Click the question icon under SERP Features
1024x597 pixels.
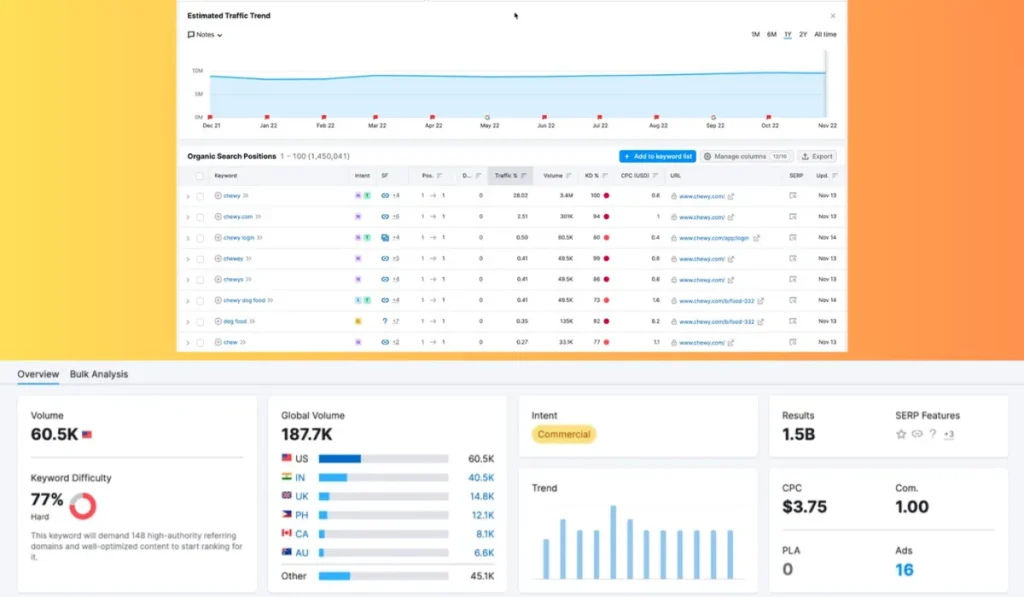[933, 434]
